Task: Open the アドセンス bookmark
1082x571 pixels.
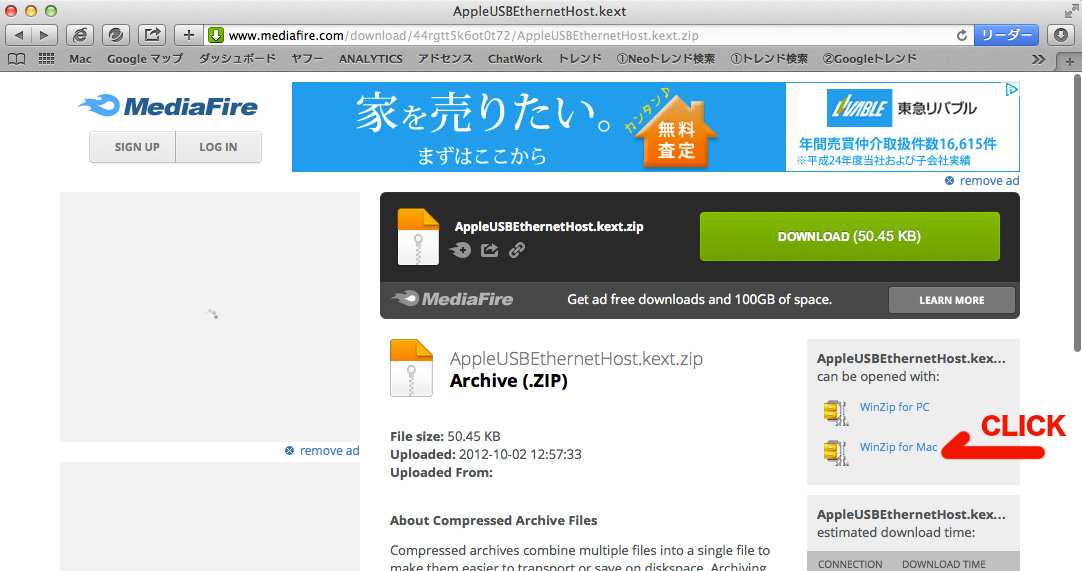Action: [445, 59]
